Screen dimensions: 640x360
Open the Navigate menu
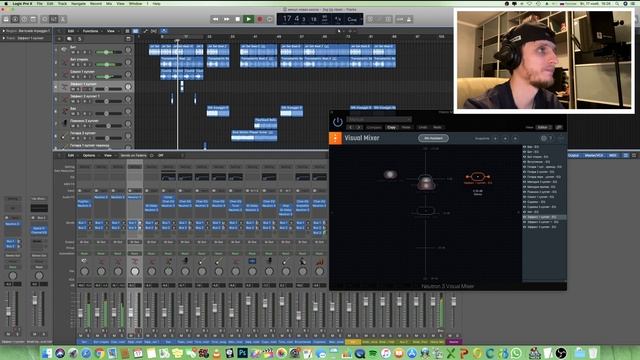click(78, 3)
